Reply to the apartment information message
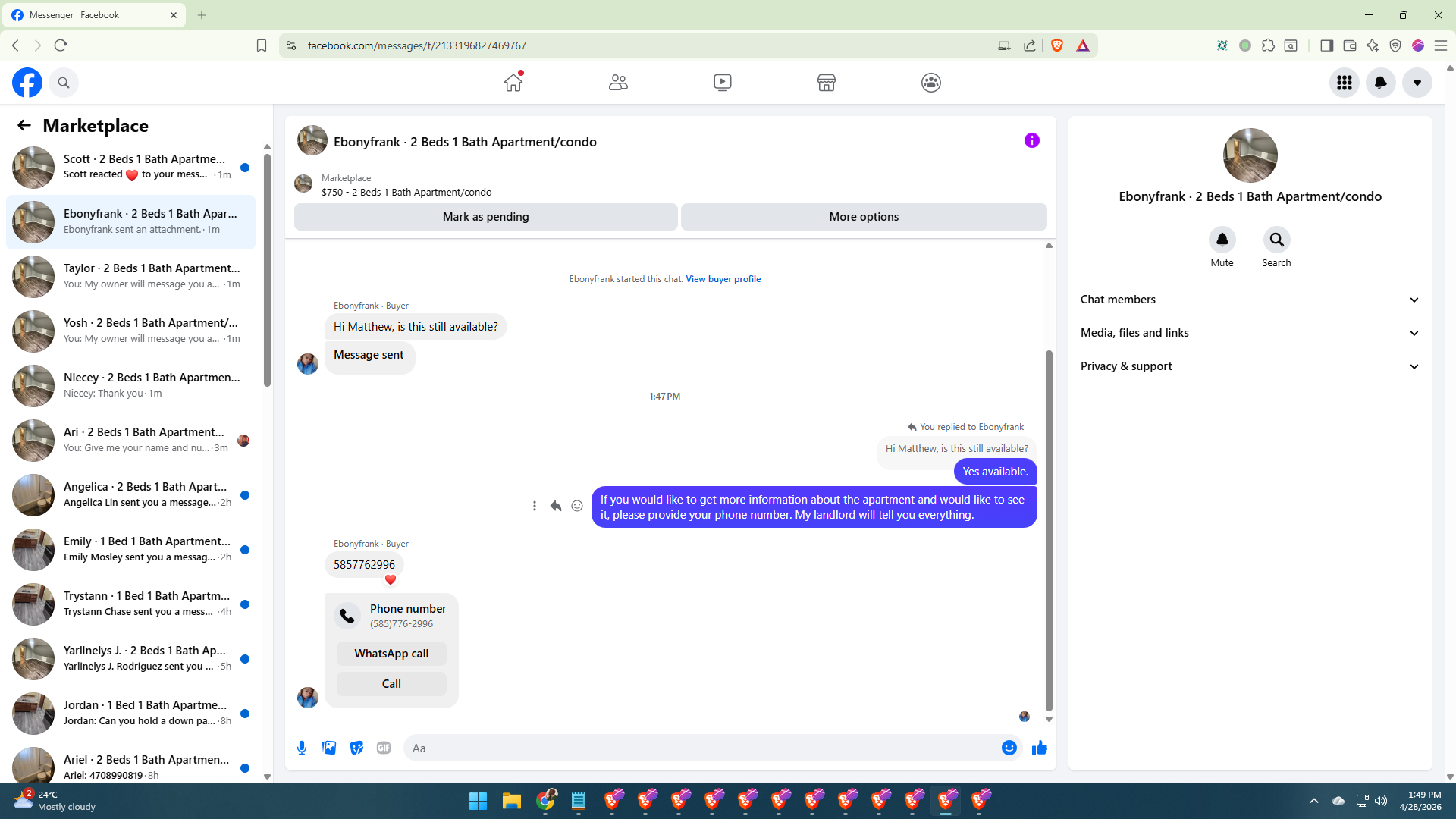This screenshot has width=1456, height=819. coord(556,506)
